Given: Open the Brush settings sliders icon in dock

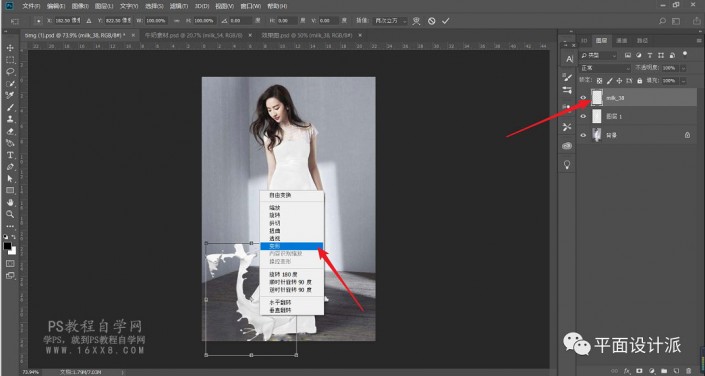Looking at the screenshot, I should pyautogui.click(x=567, y=90).
